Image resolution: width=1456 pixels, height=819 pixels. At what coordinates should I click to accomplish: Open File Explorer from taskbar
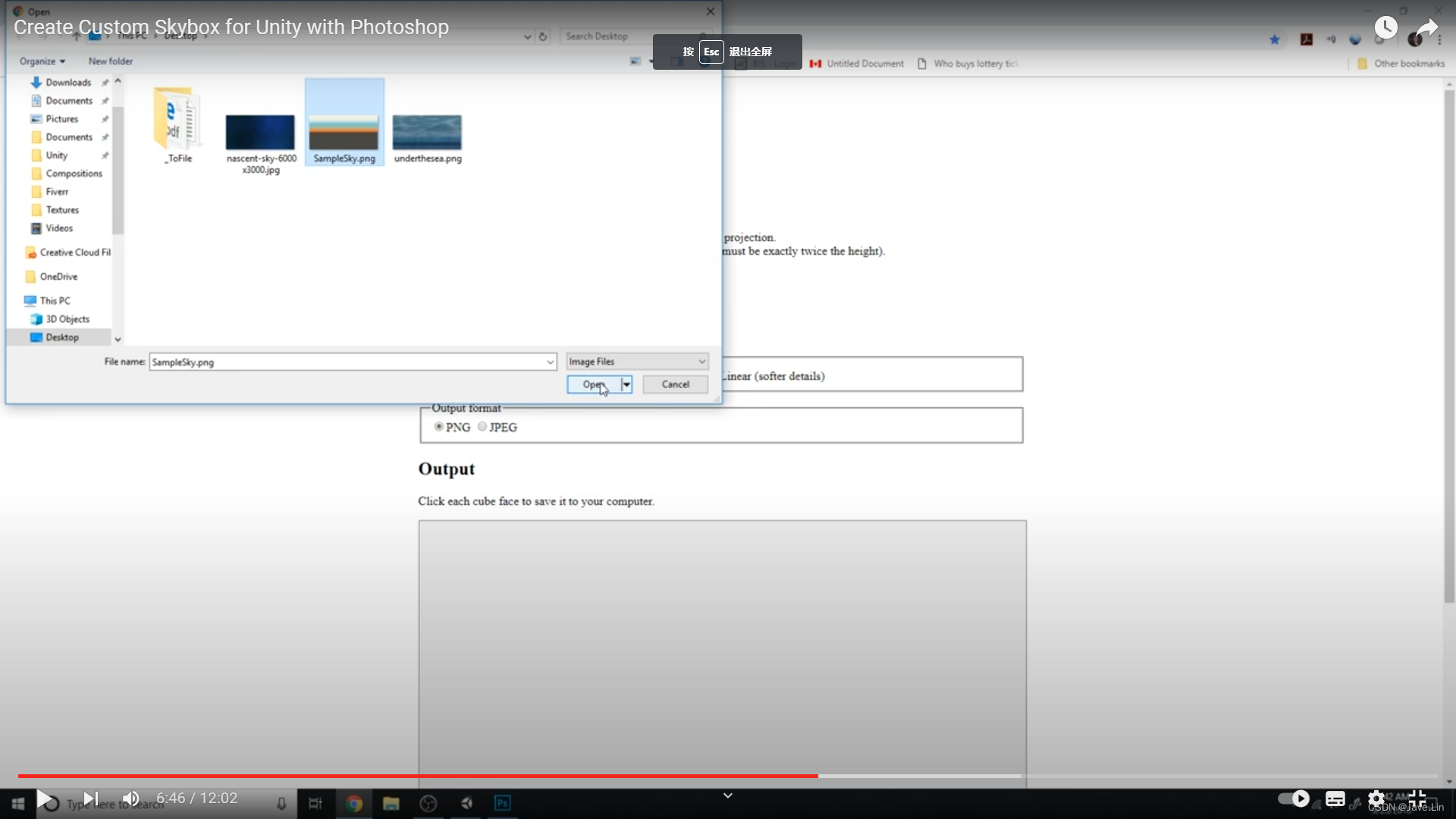tap(391, 803)
